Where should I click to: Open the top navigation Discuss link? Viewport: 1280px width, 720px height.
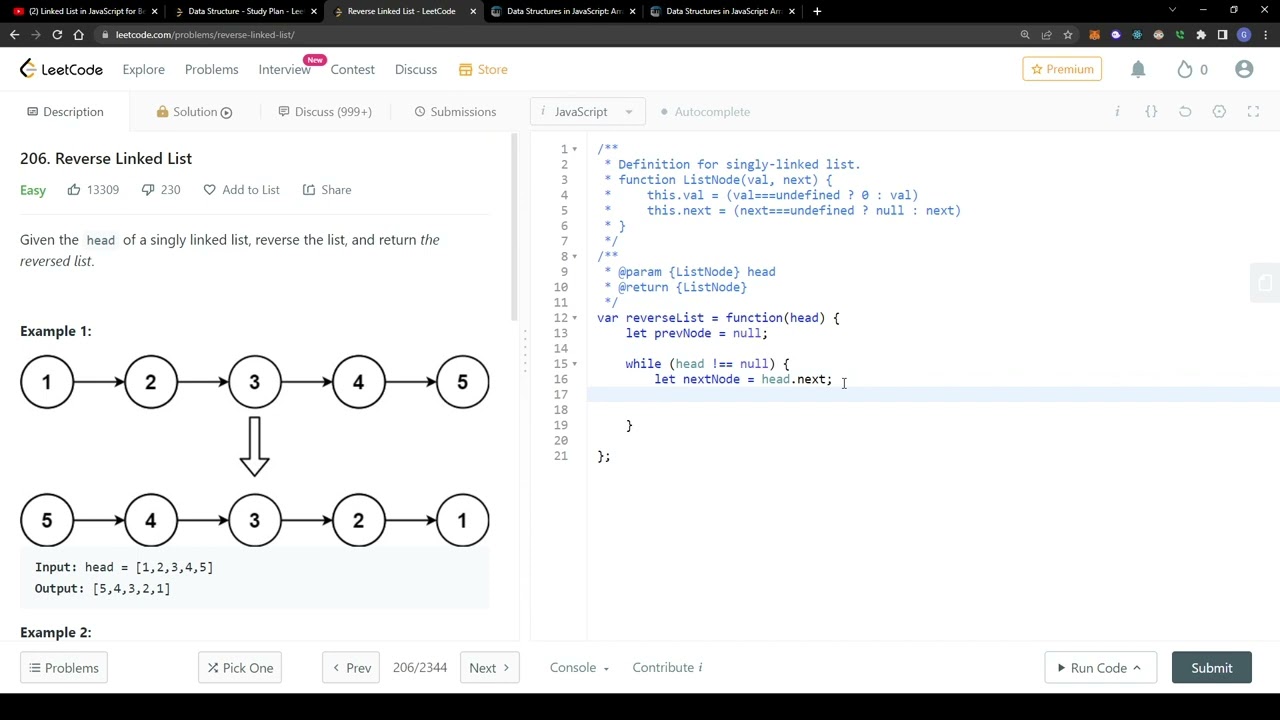pyautogui.click(x=415, y=69)
